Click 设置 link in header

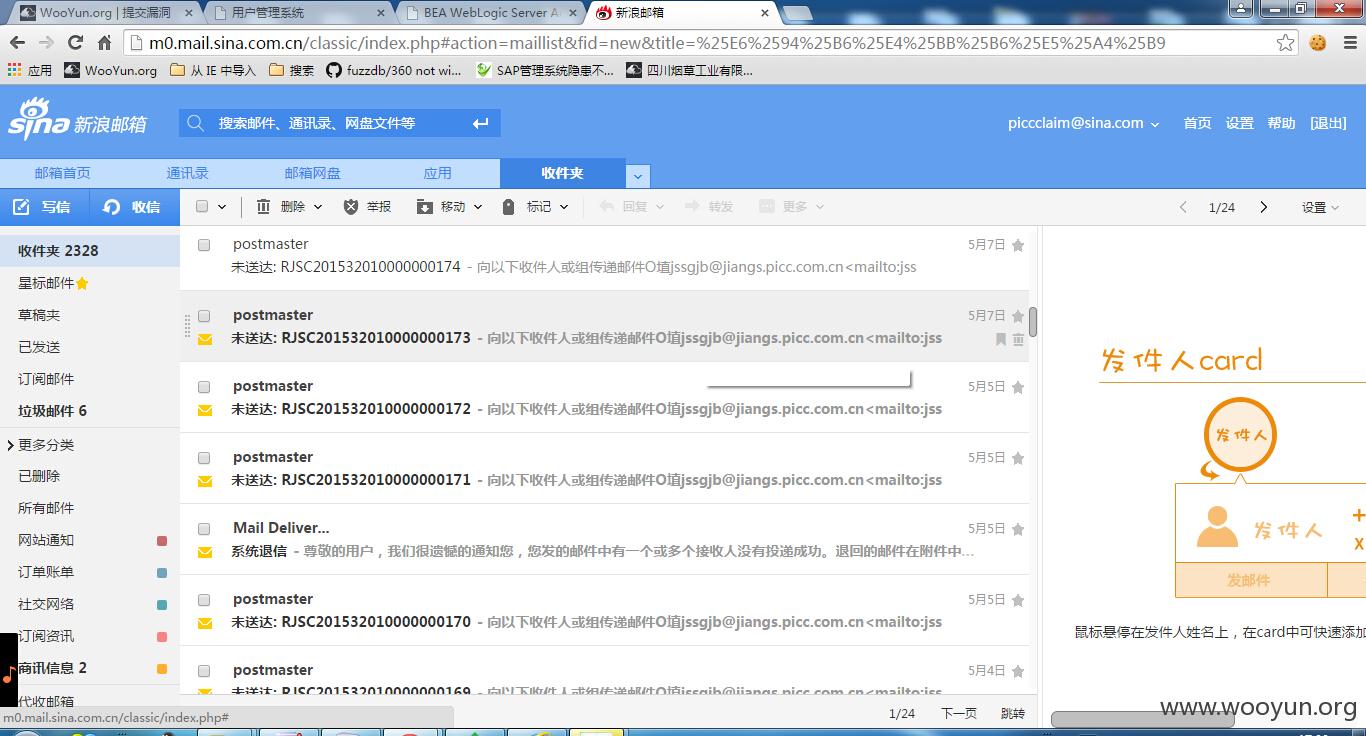click(1239, 123)
